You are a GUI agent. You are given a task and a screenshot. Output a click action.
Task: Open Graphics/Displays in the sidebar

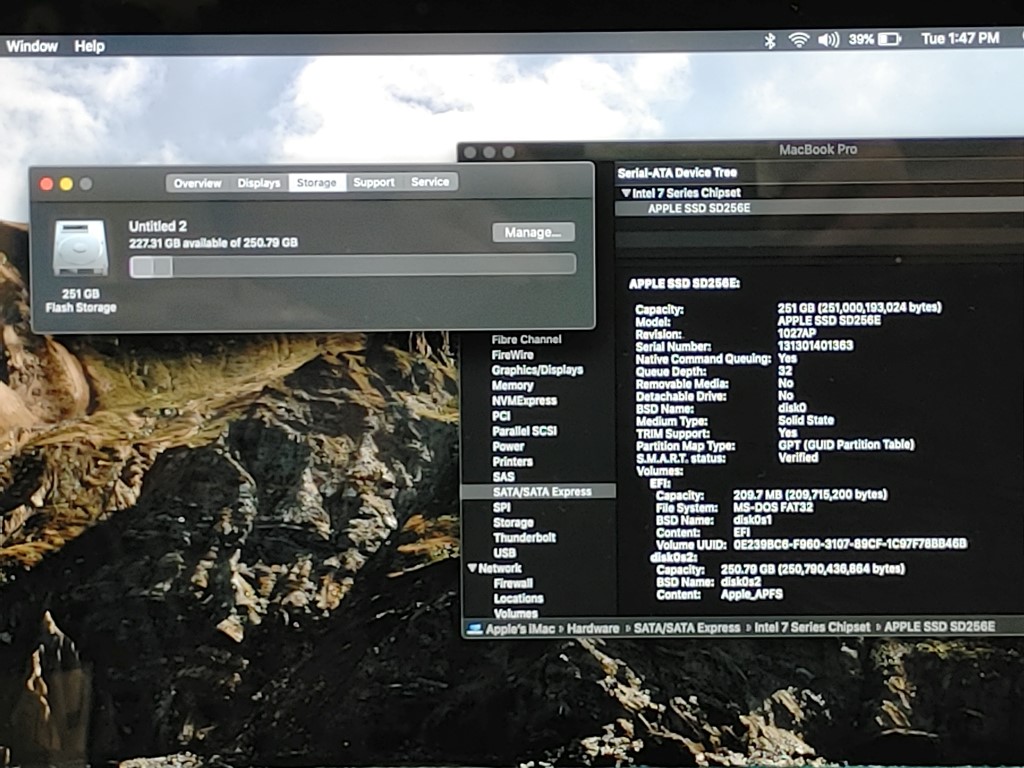pyautogui.click(x=537, y=370)
